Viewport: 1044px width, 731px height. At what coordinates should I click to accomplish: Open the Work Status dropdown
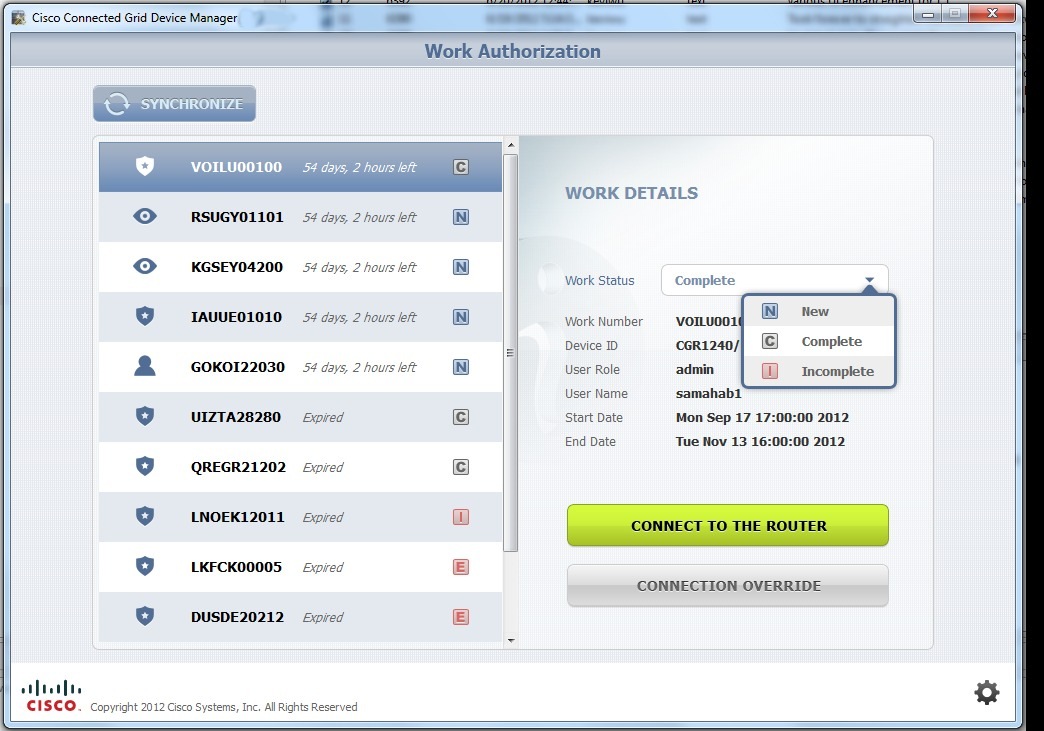tap(774, 280)
